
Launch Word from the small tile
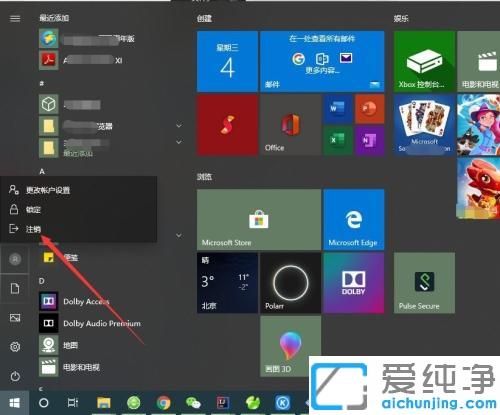click(338, 109)
